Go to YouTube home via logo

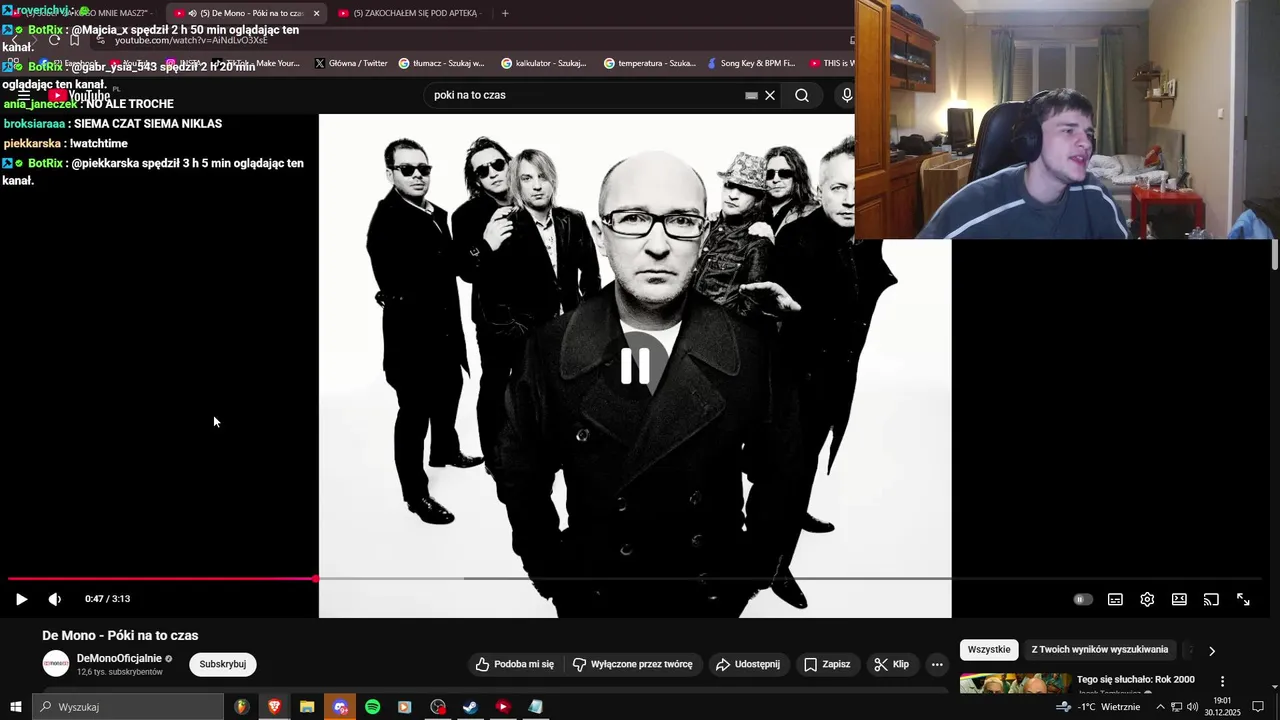coord(82,96)
